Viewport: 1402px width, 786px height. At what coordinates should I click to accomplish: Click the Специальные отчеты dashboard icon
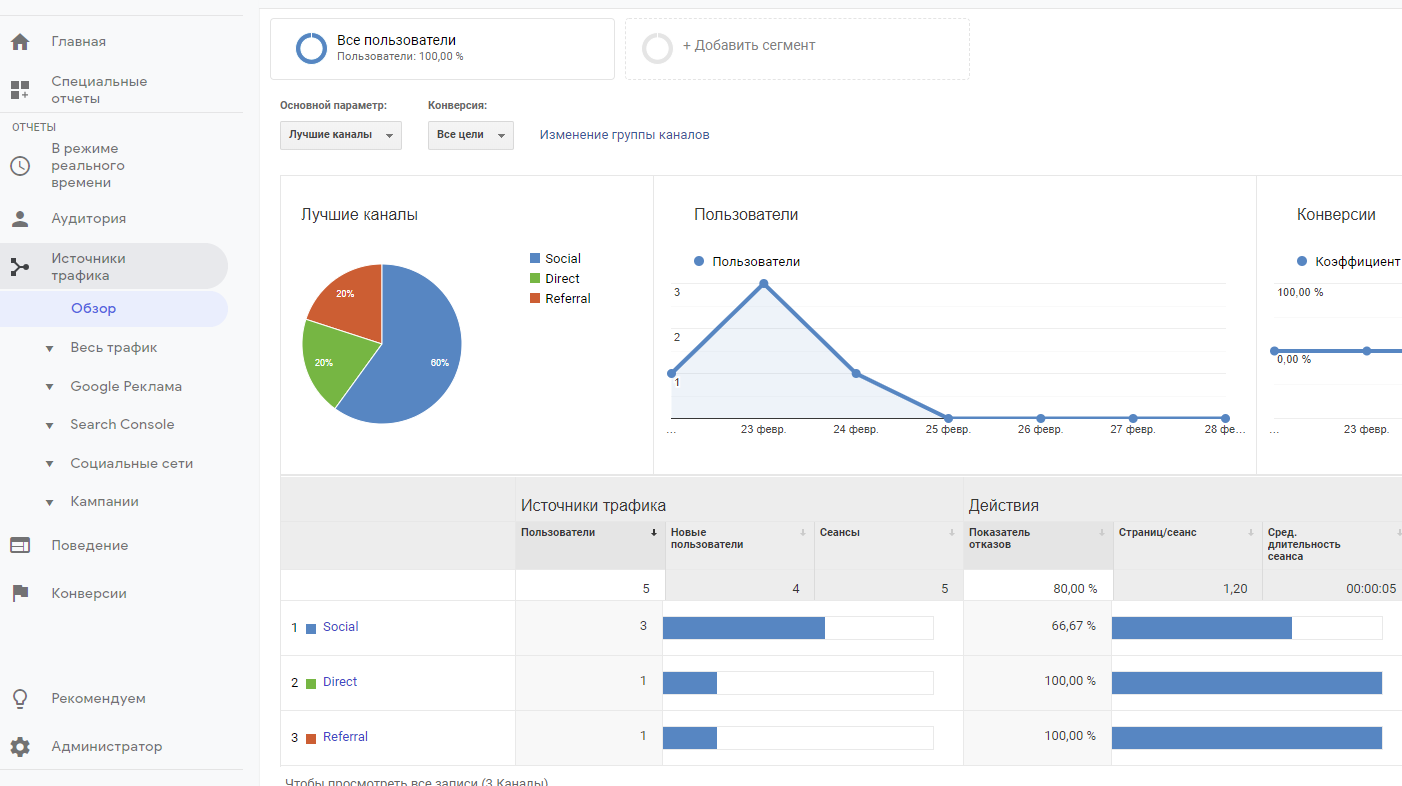(x=20, y=90)
